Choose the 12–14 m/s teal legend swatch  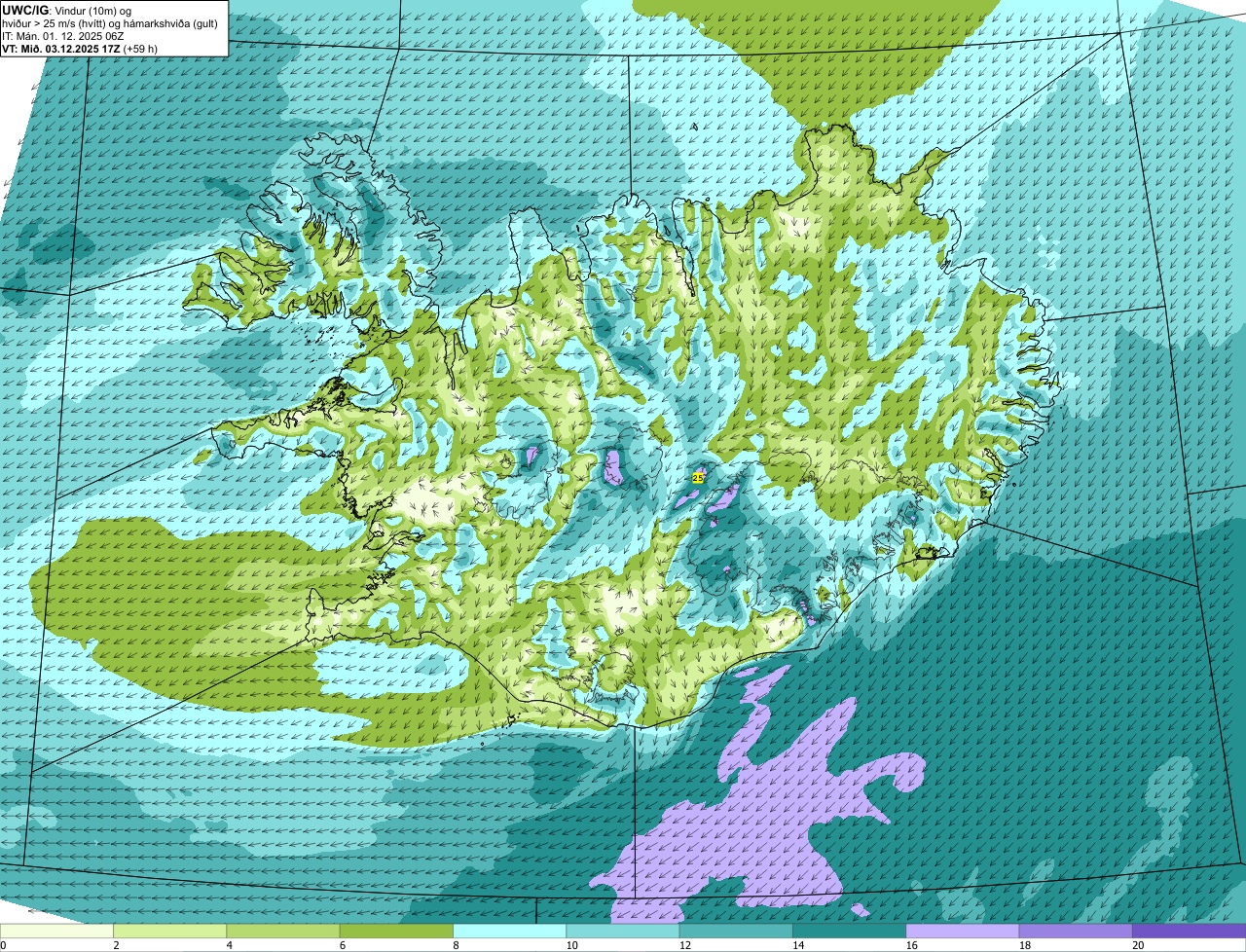tap(736, 931)
